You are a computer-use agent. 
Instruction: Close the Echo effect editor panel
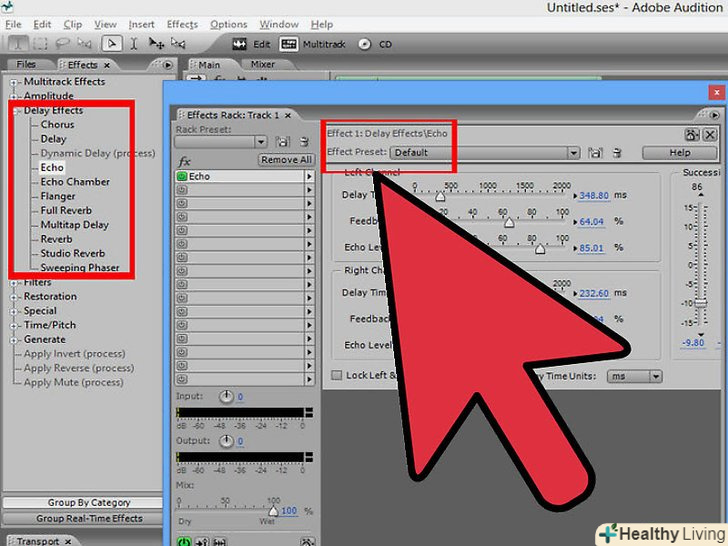(x=710, y=135)
